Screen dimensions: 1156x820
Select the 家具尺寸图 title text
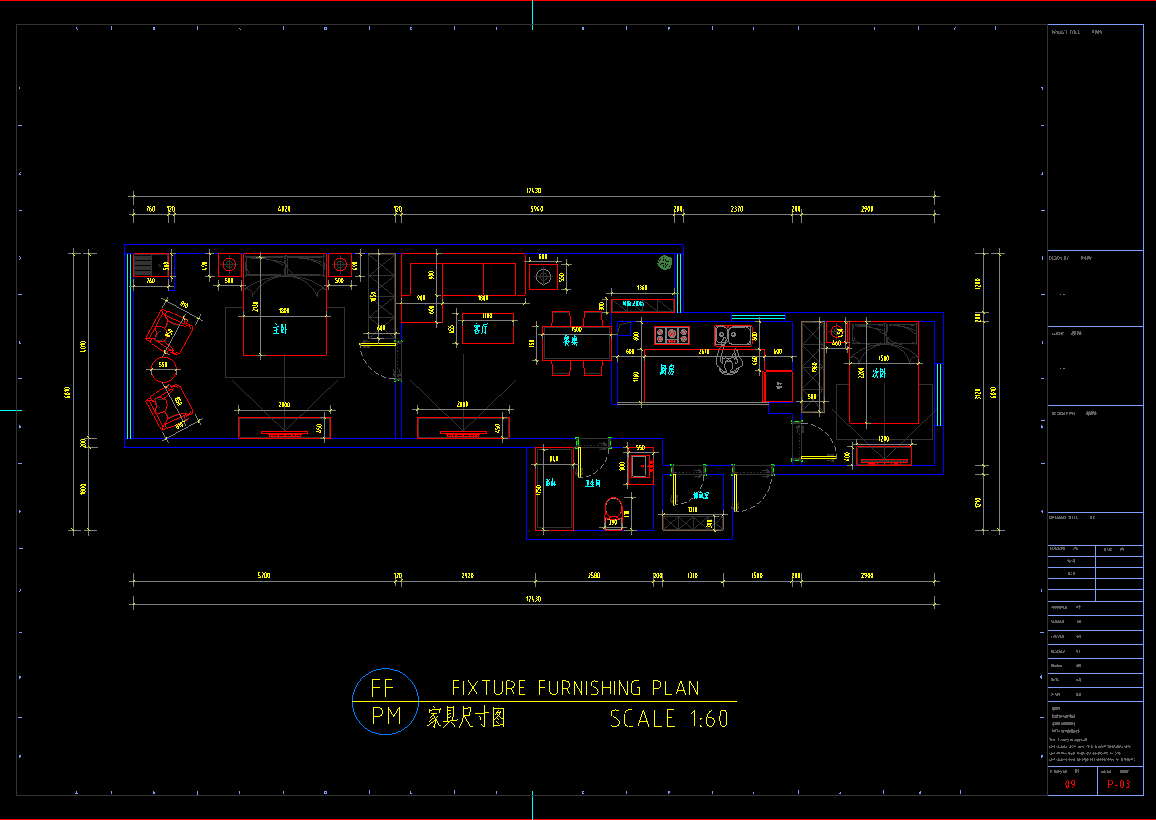[x=466, y=718]
